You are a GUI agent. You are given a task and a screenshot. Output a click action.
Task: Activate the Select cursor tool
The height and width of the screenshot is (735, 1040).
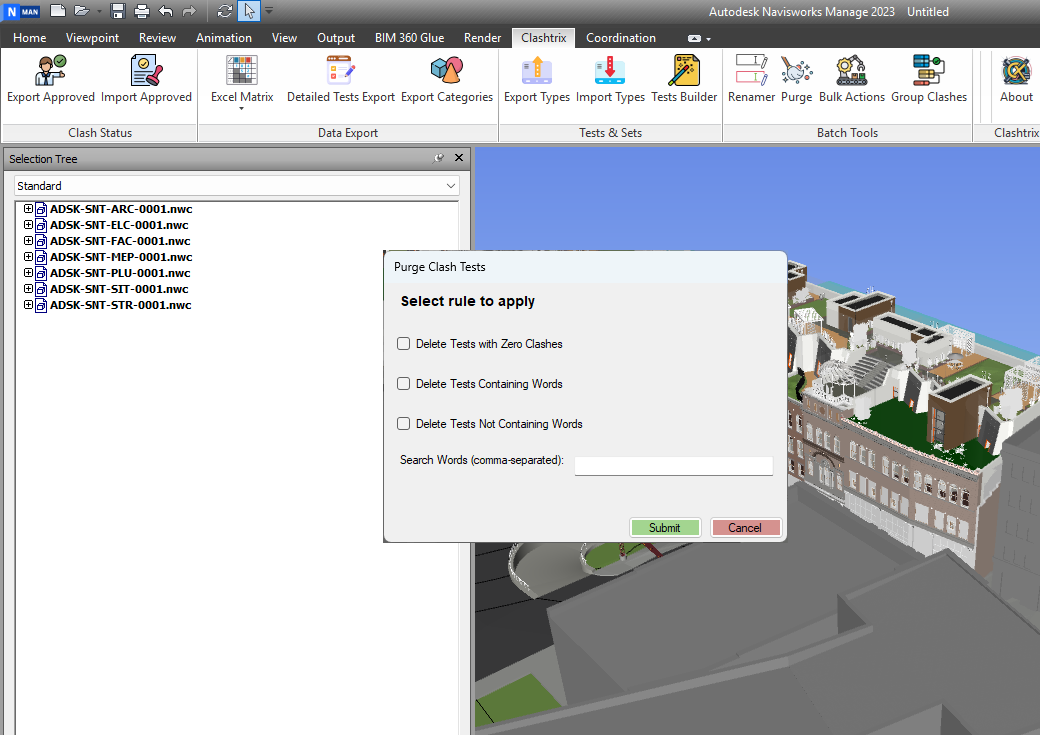tap(249, 11)
